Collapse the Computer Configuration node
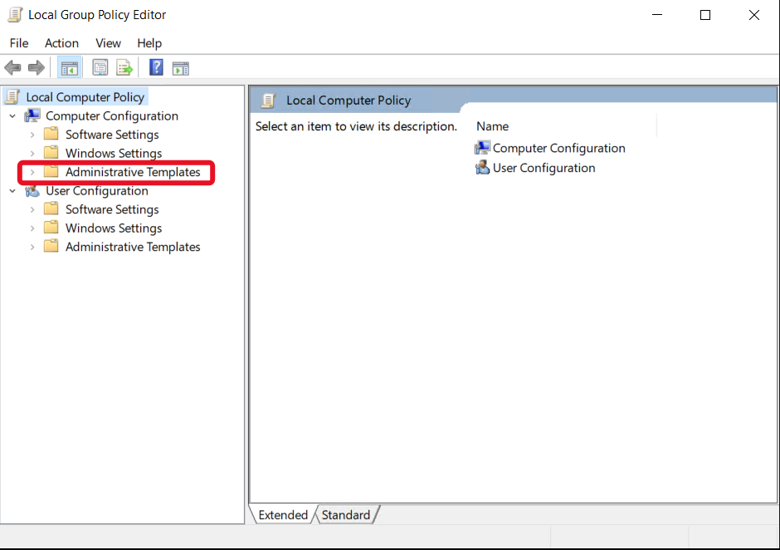This screenshot has height=550, width=780. pos(12,116)
